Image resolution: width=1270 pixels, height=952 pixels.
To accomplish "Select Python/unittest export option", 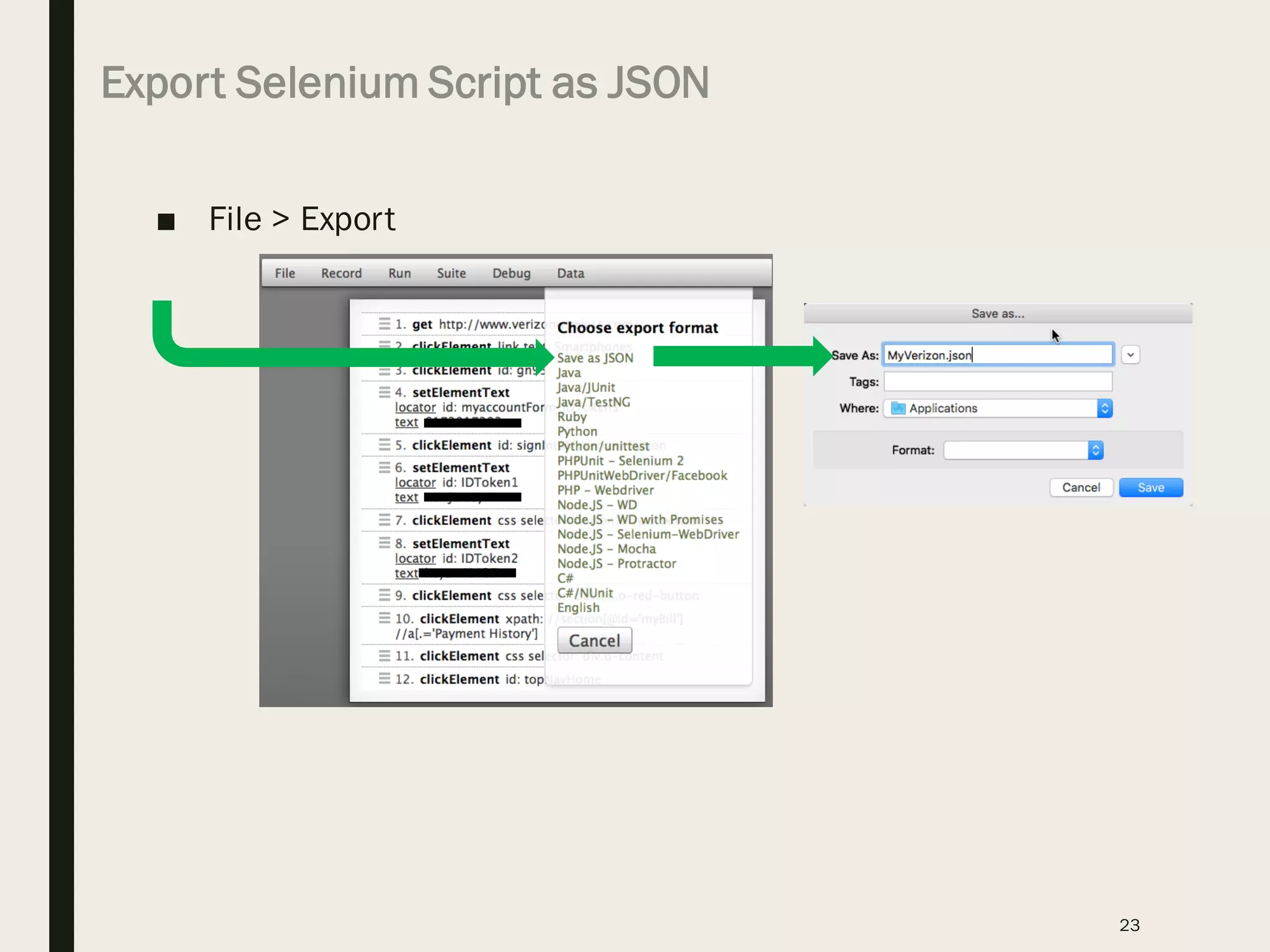I will click(603, 446).
